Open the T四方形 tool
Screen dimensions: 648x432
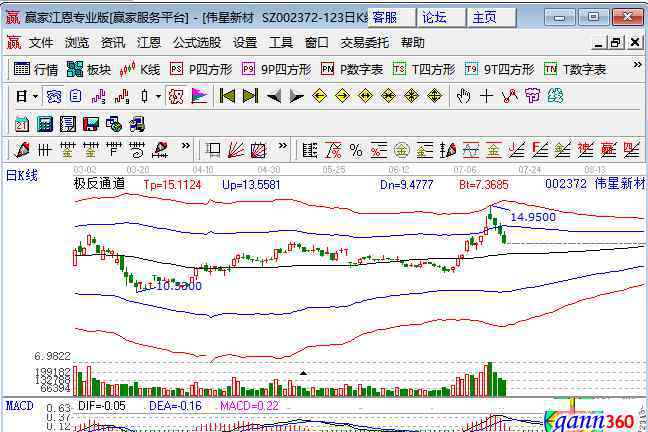424,69
